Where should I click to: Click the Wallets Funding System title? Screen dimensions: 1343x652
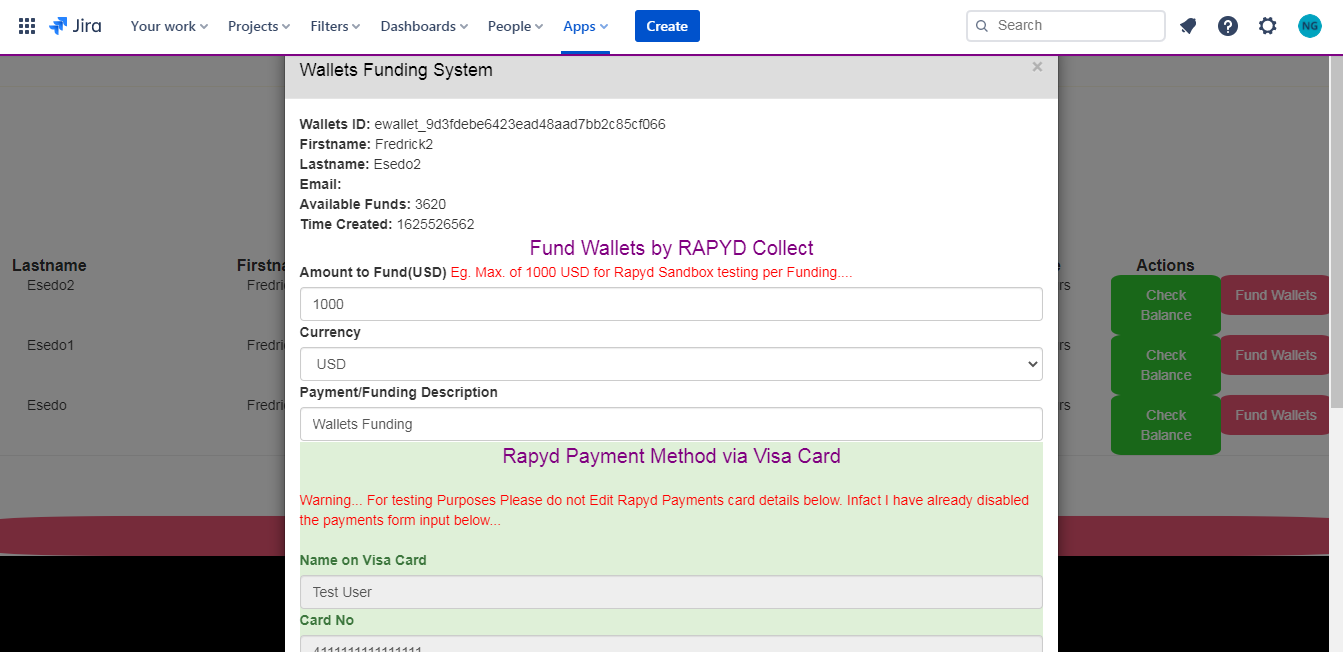396,70
